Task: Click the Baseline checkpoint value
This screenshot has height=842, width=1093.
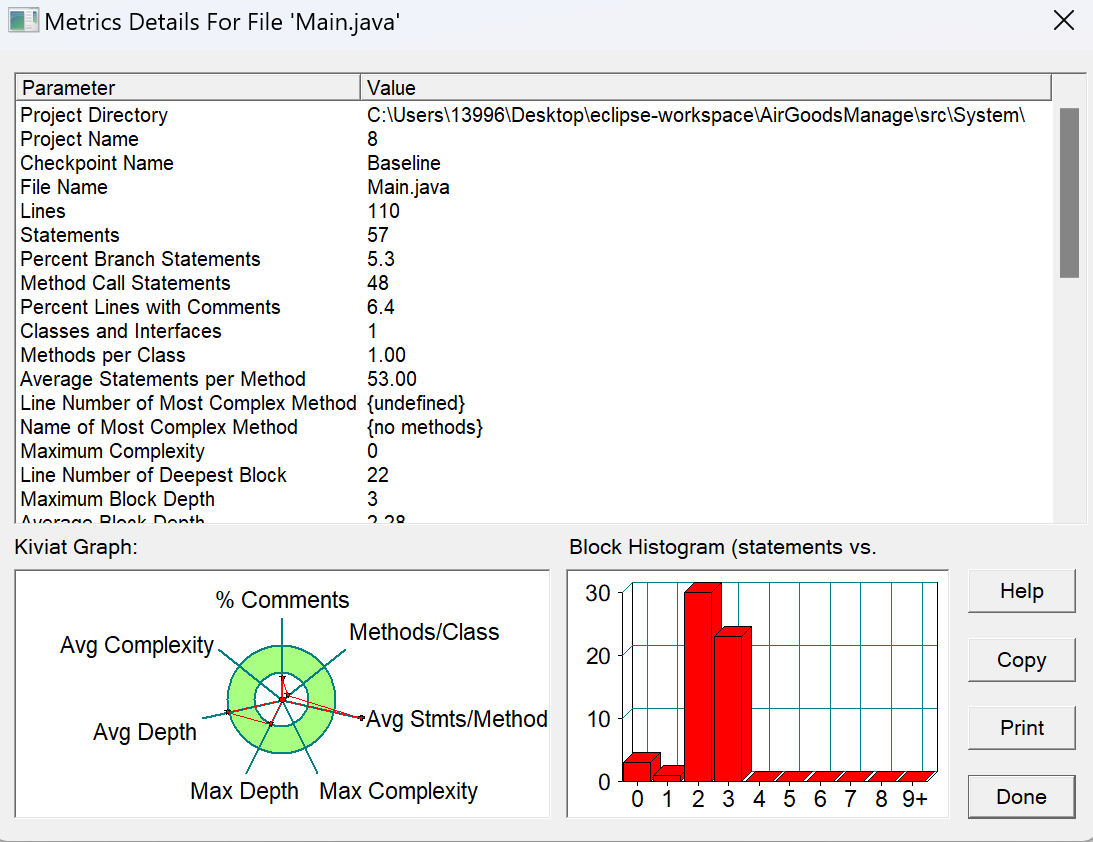Action: point(404,163)
